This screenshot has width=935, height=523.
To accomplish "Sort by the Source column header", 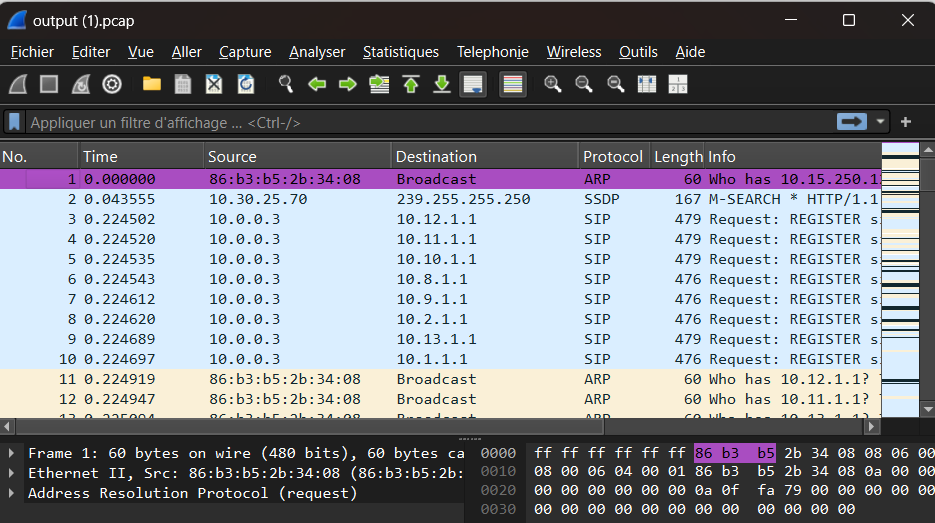I will click(x=298, y=156).
